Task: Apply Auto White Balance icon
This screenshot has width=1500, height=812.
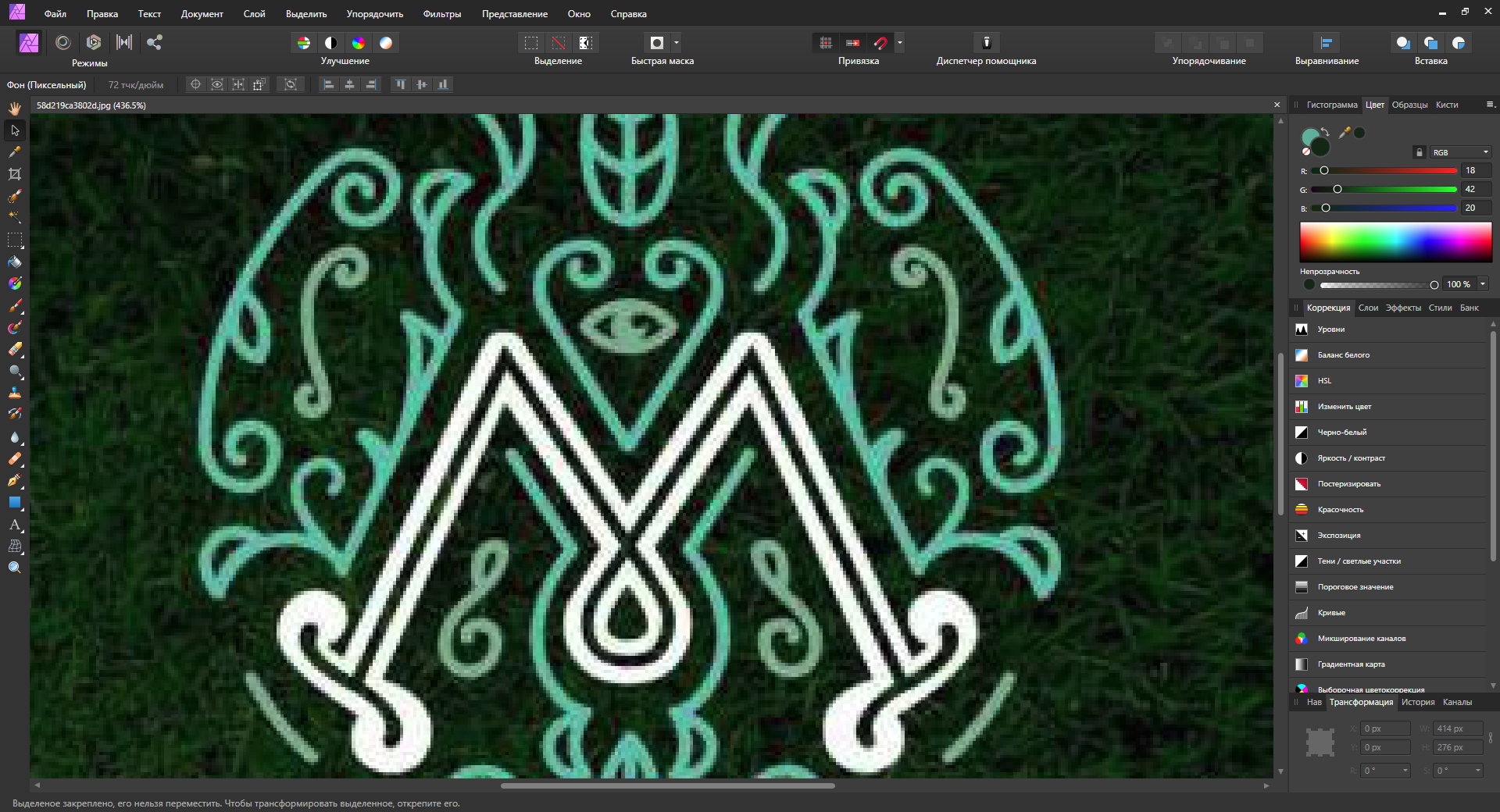Action: coord(386,43)
